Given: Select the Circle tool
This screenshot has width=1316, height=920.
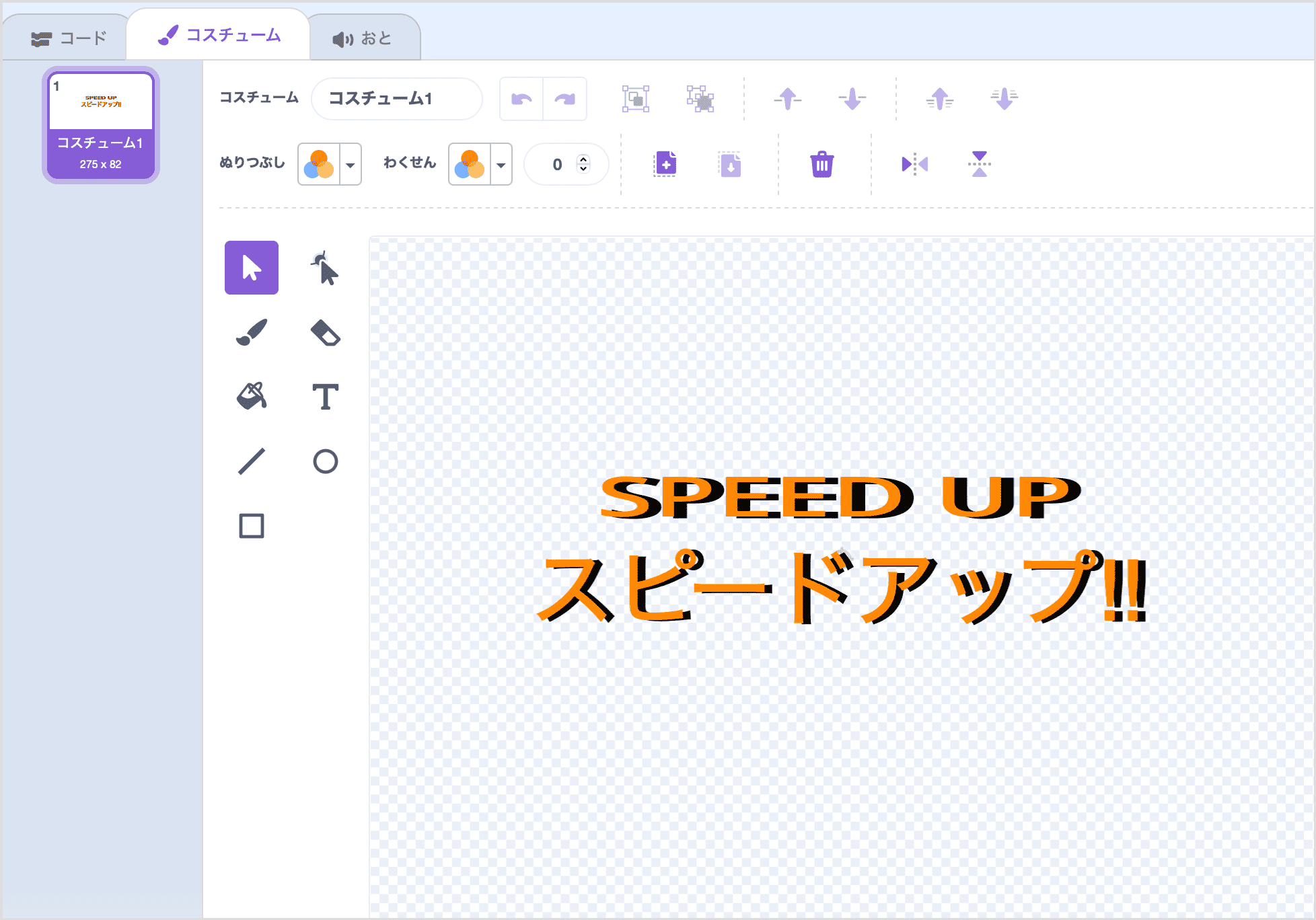Looking at the screenshot, I should (325, 461).
